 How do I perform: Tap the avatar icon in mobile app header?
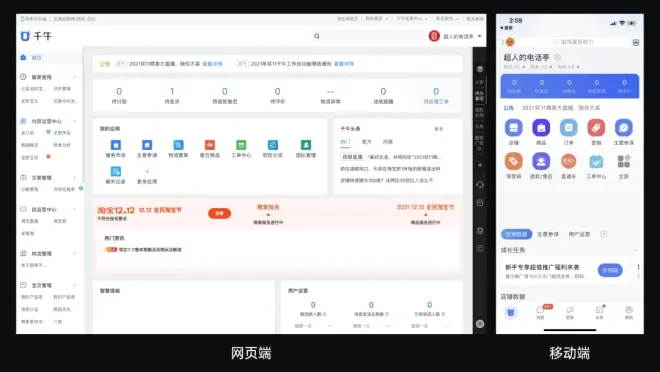point(510,42)
